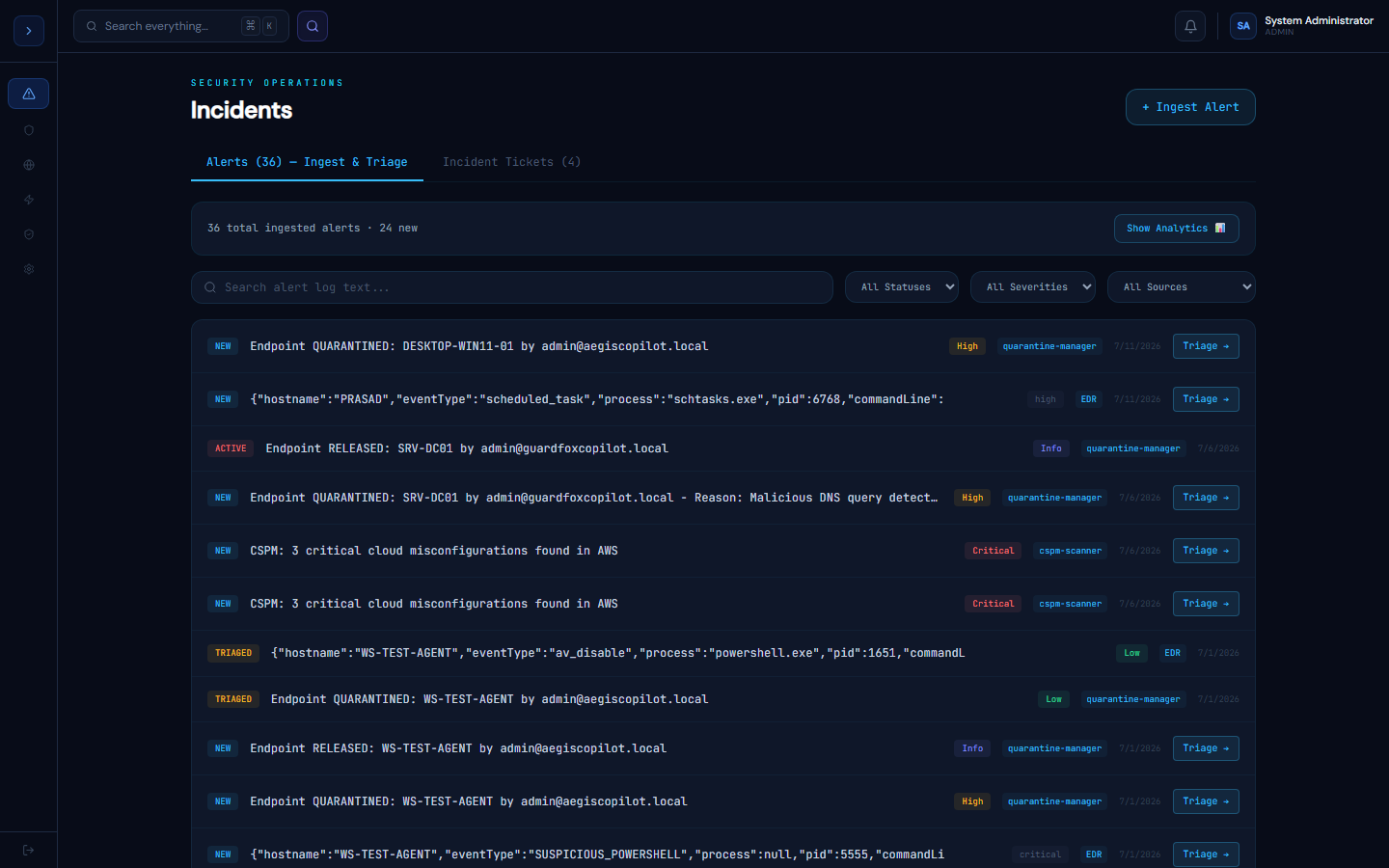1389x868 pixels.
Task: Triage the first CSPM critical misconfigurations alert
Action: tap(1206, 551)
